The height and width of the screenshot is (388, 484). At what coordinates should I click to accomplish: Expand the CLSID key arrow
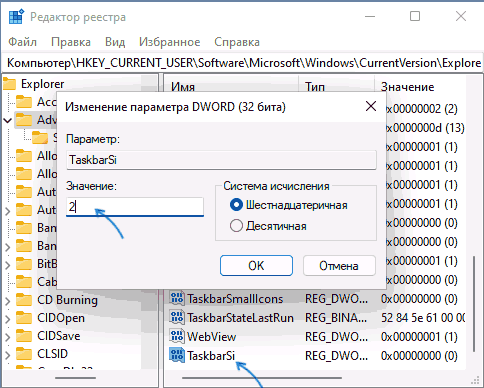pos(7,355)
